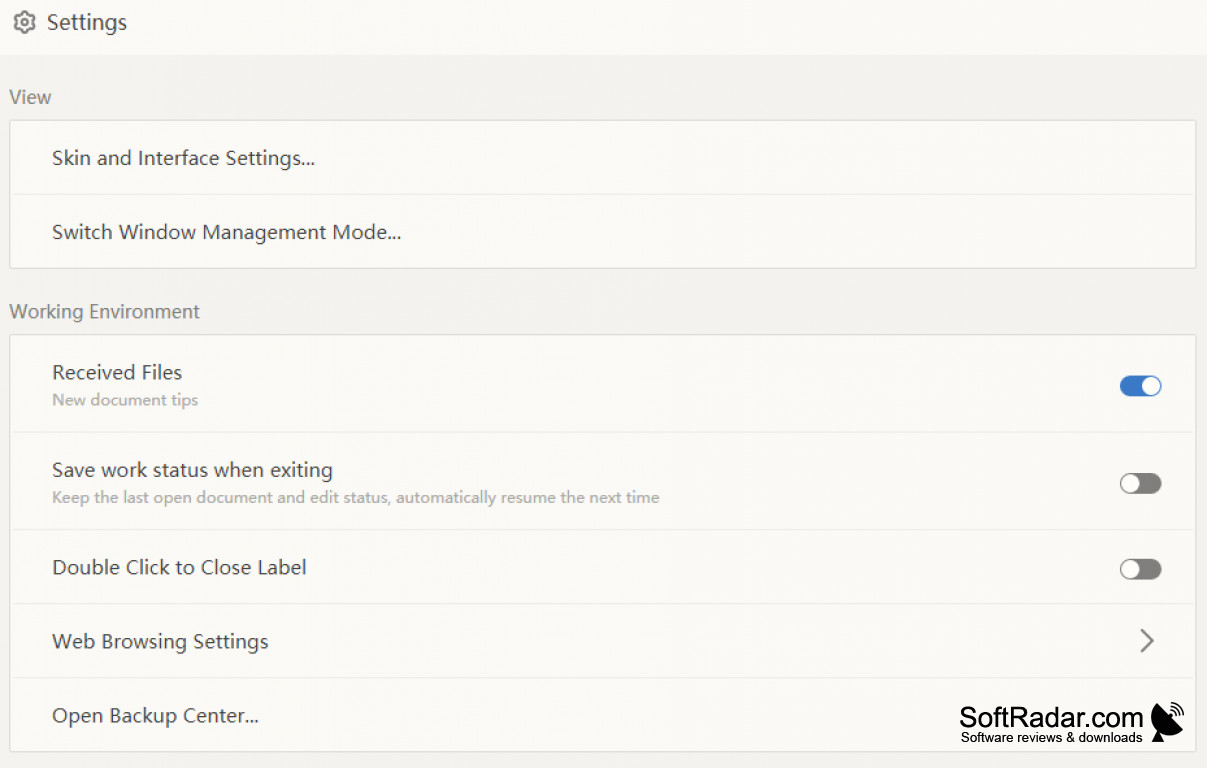Open Switch Window Management Mode dialog
The image size is (1207, 768).
(x=226, y=232)
